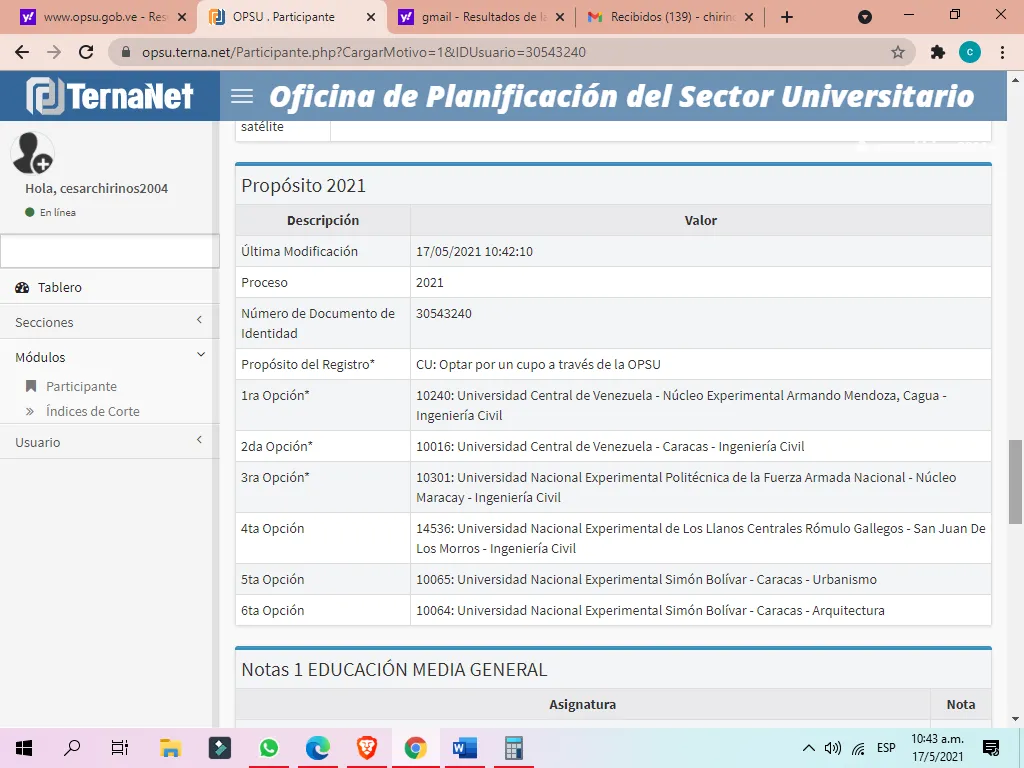Open the browser extensions puzzle icon
Screen dimensions: 1024x768
click(938, 52)
